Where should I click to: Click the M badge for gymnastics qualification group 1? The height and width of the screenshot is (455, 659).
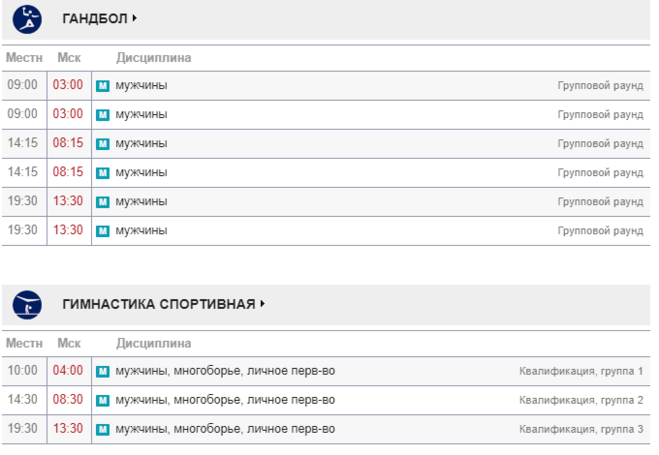tap(103, 371)
